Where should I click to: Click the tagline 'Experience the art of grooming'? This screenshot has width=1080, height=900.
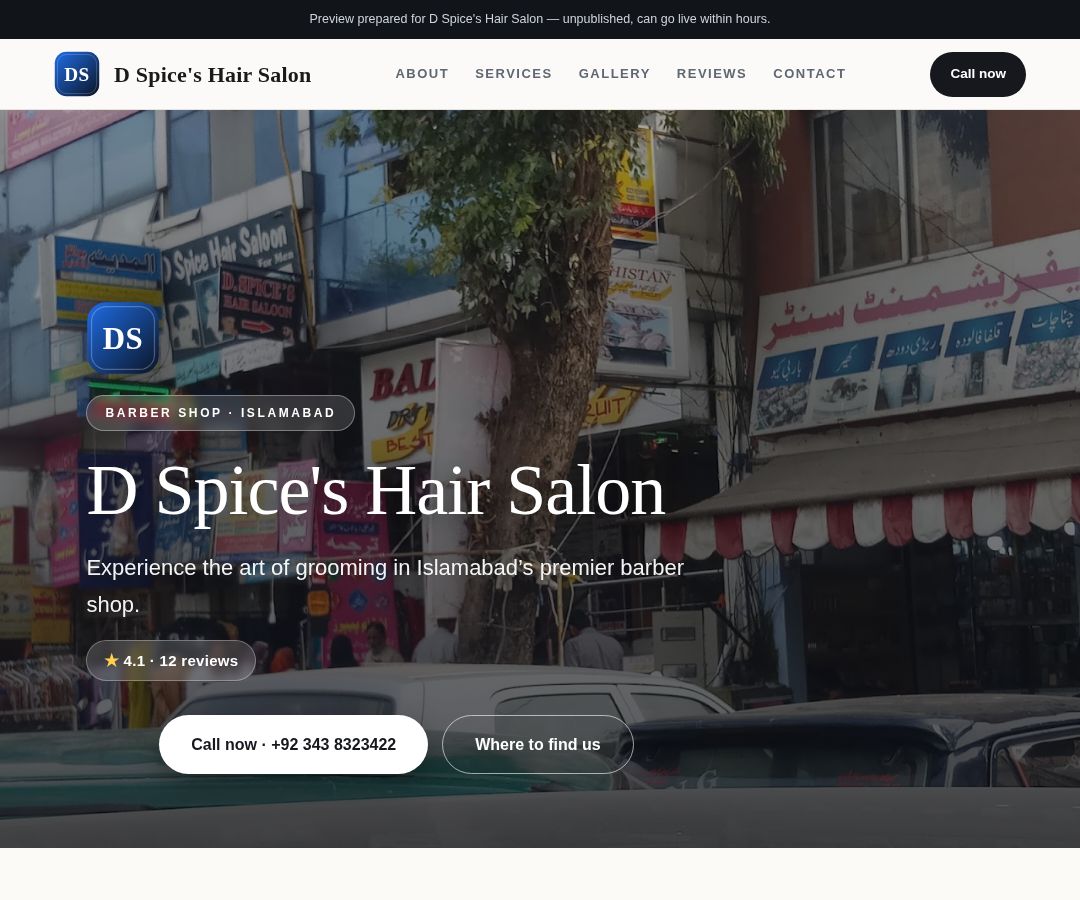(385, 586)
